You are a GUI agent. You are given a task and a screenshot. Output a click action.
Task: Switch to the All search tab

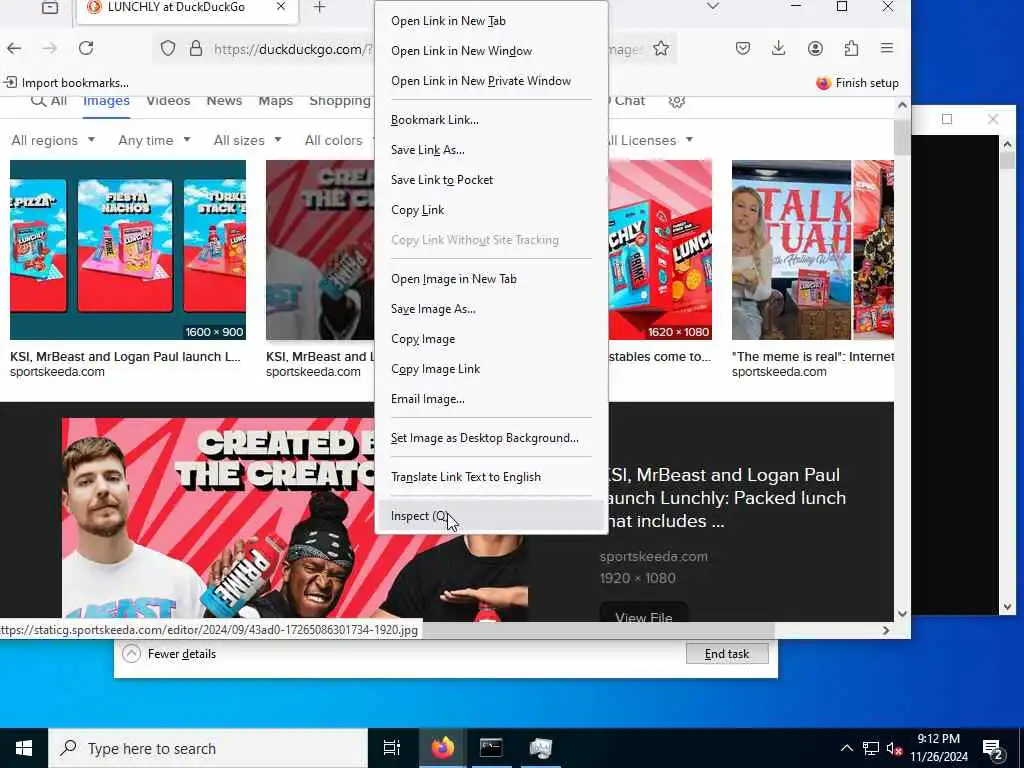click(49, 101)
